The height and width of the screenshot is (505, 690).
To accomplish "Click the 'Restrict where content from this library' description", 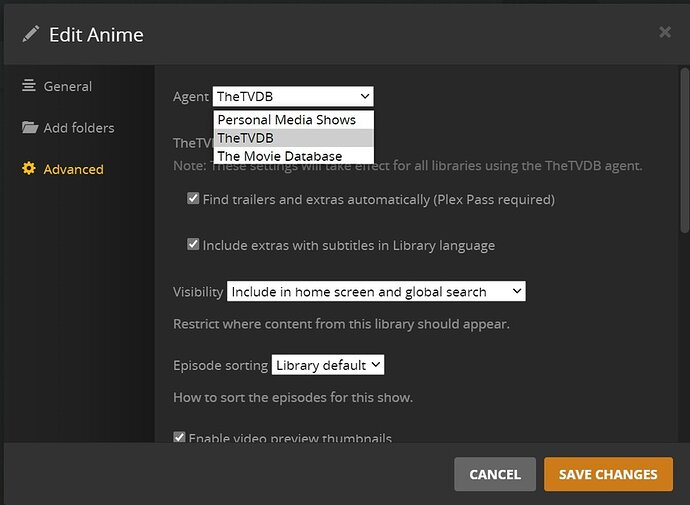I will [x=341, y=324].
